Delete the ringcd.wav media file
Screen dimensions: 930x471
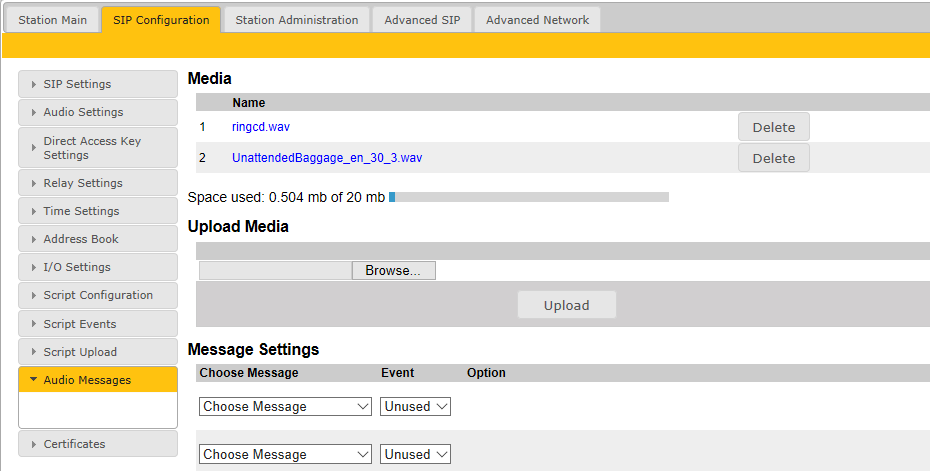click(x=773, y=127)
